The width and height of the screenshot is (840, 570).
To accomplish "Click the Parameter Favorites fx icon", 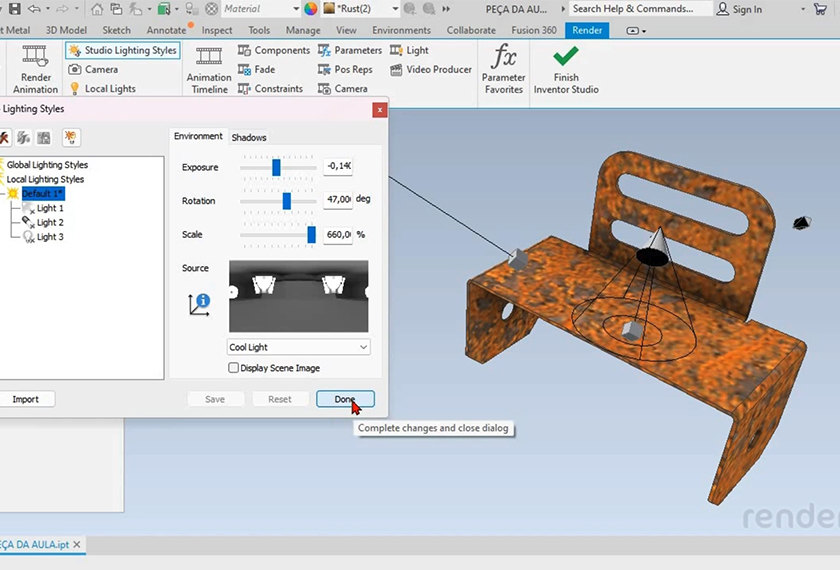I will [x=504, y=56].
